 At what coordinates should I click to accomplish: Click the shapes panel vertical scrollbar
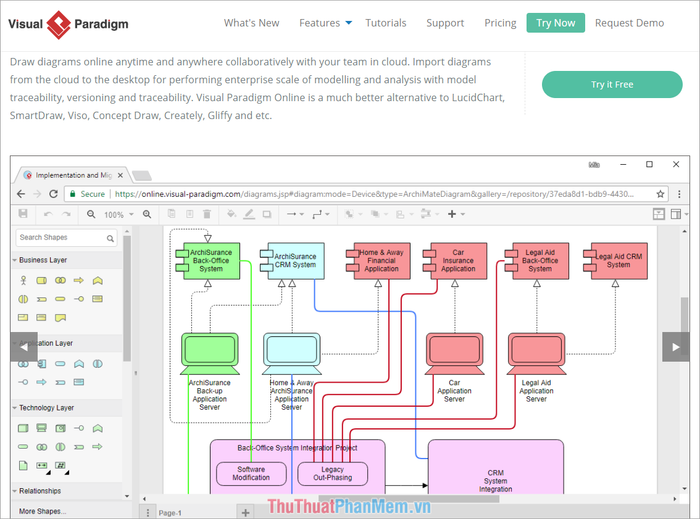127,298
